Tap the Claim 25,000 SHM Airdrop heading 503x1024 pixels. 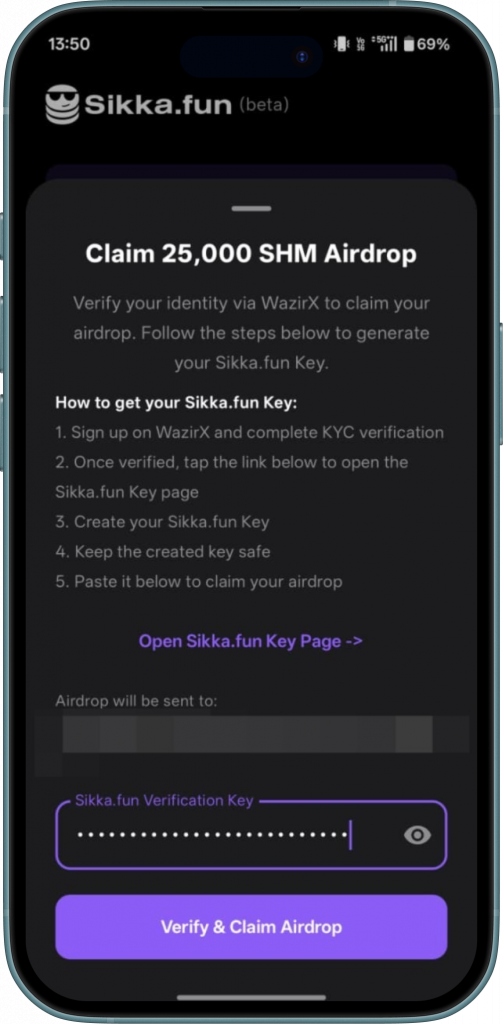(251, 254)
